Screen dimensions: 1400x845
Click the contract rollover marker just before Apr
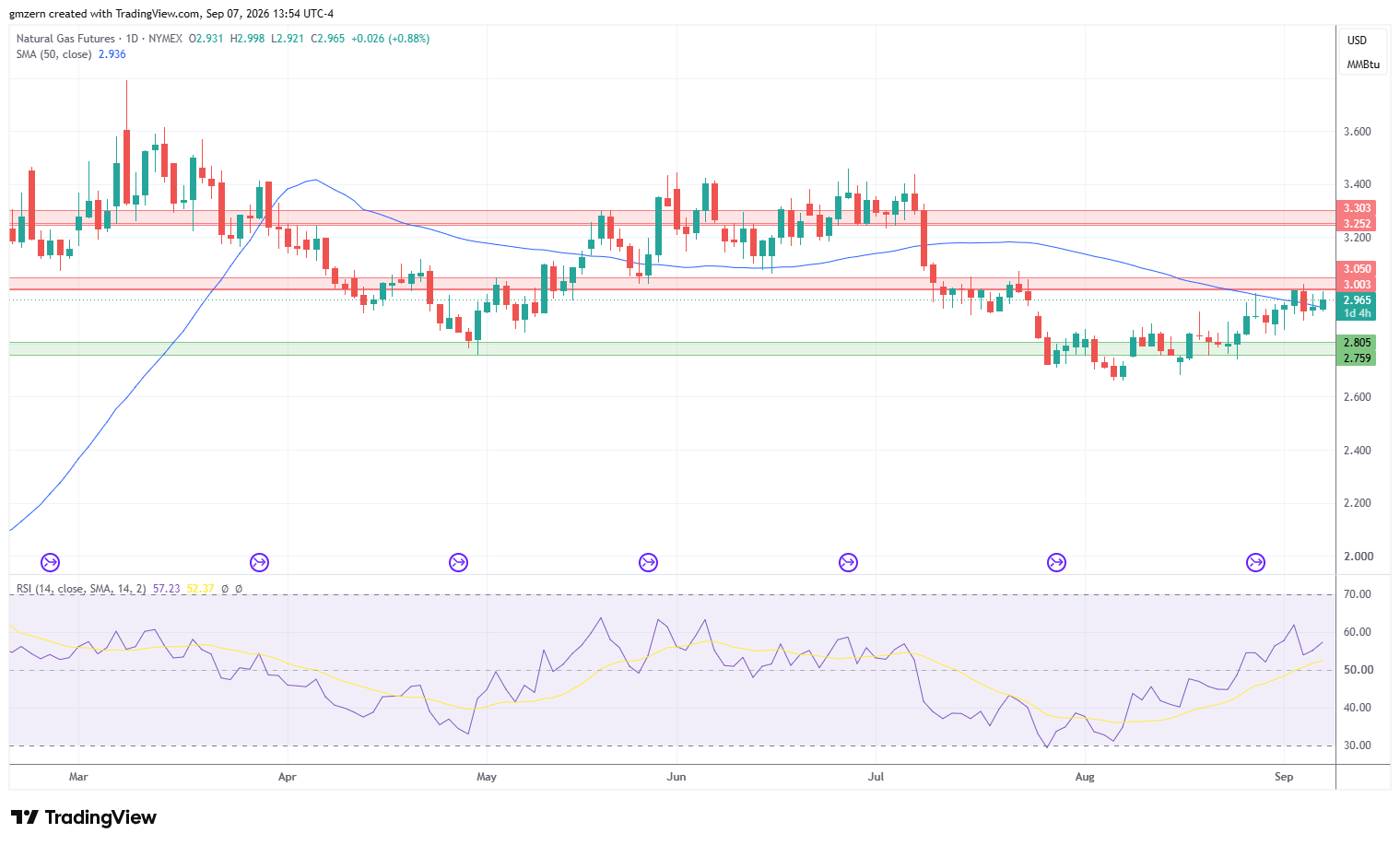pyautogui.click(x=259, y=562)
